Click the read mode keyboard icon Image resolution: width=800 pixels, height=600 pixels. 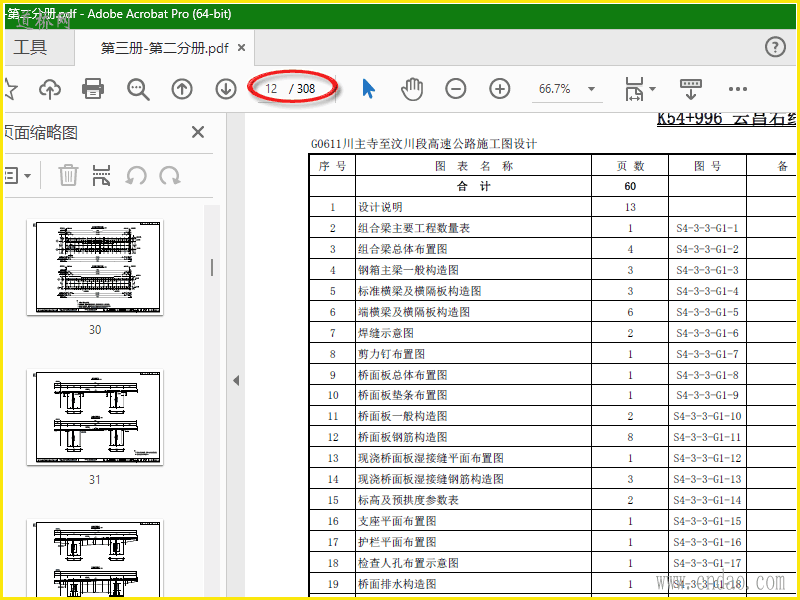pos(691,89)
